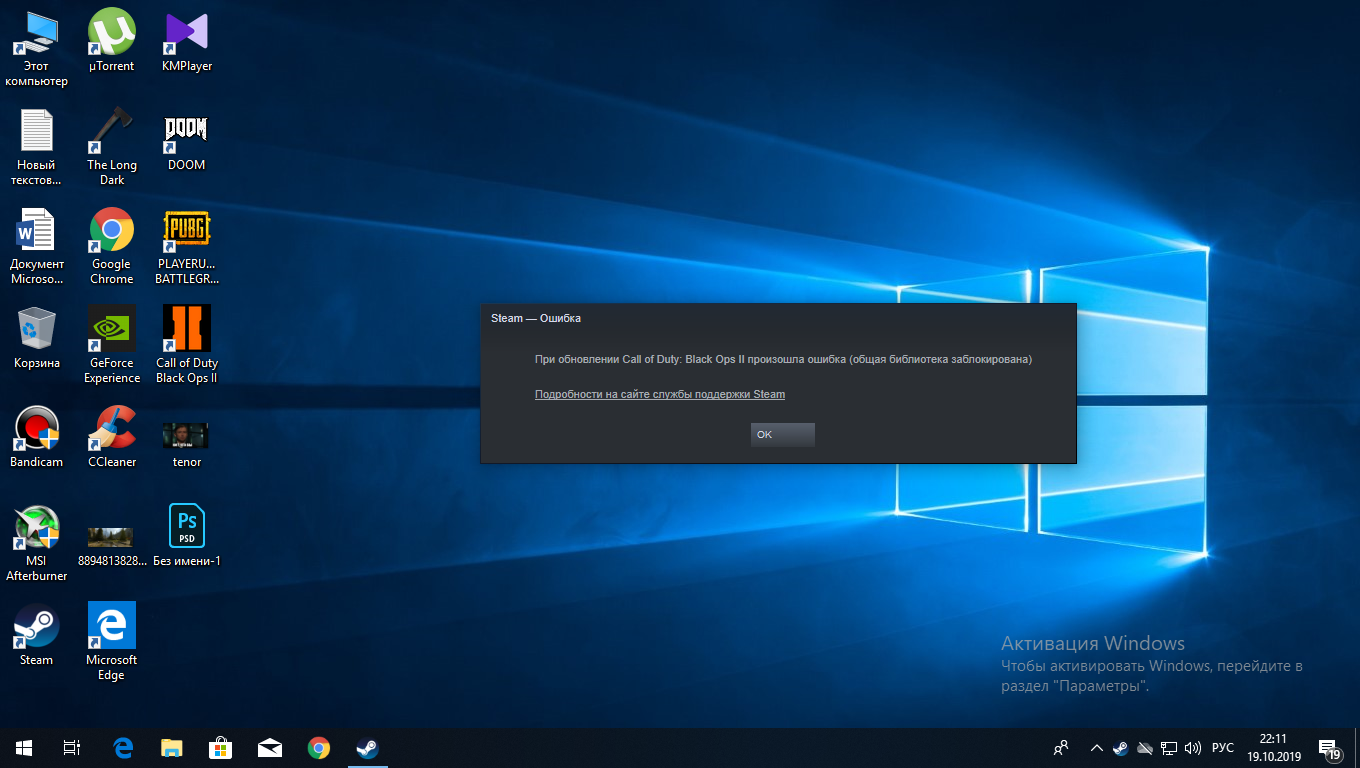Expand hidden system tray icons
This screenshot has height=768, width=1360.
[x=1097, y=748]
